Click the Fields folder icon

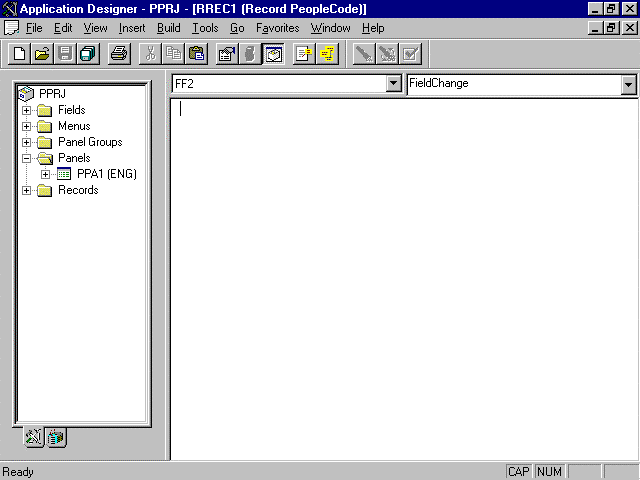coord(44,110)
